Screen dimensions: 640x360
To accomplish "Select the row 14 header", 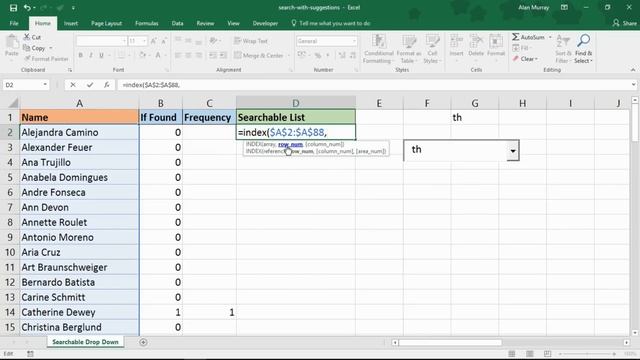I will 10,312.
